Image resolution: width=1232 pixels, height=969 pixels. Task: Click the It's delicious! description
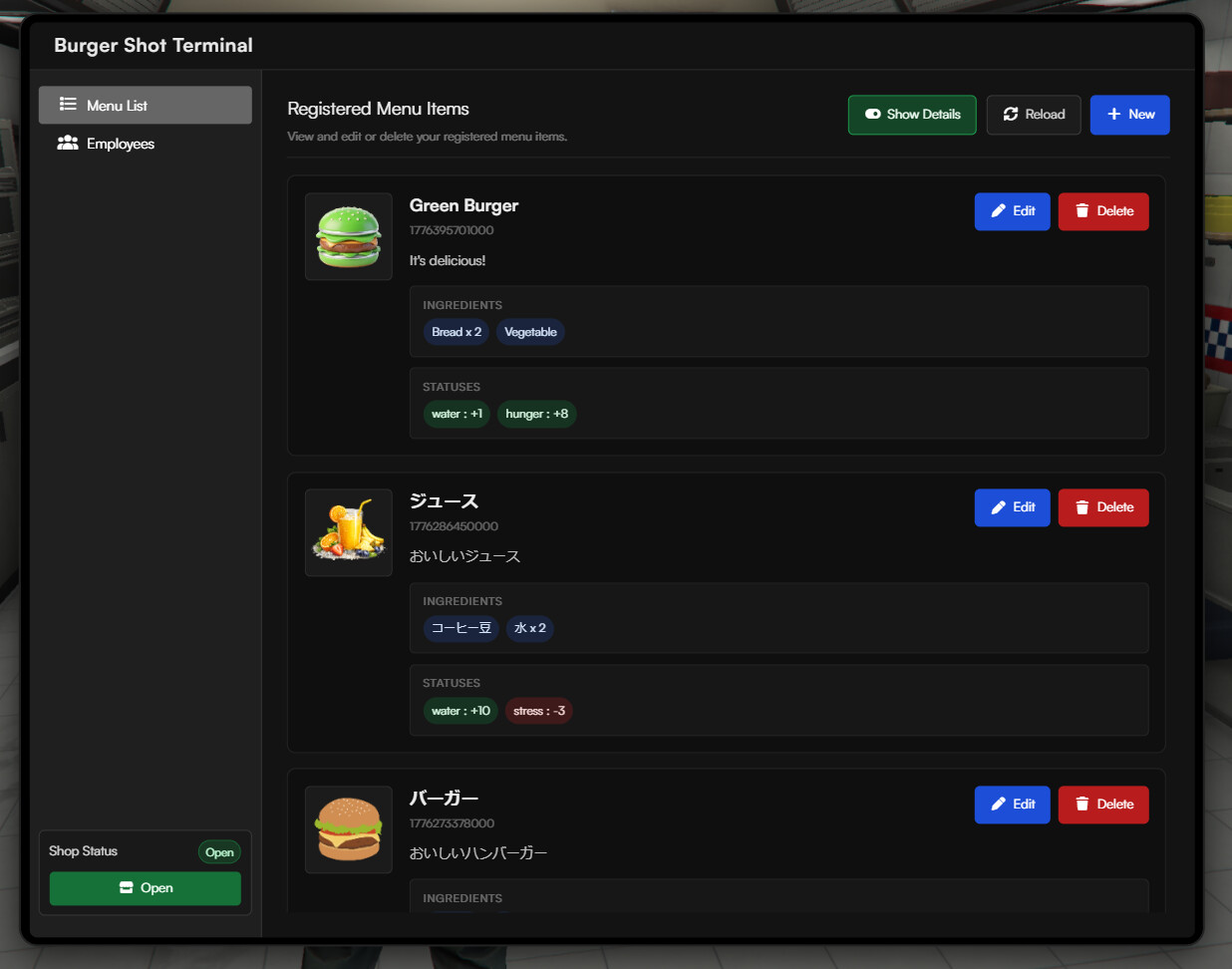(x=448, y=260)
